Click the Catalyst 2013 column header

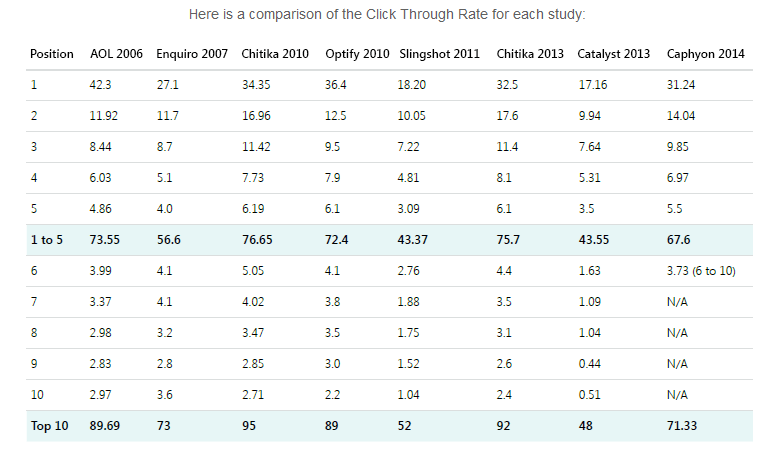(x=613, y=53)
